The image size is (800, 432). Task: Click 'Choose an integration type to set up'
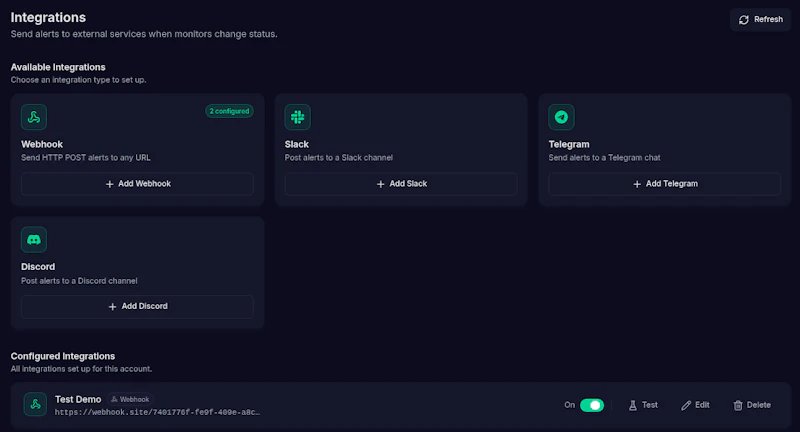79,80
